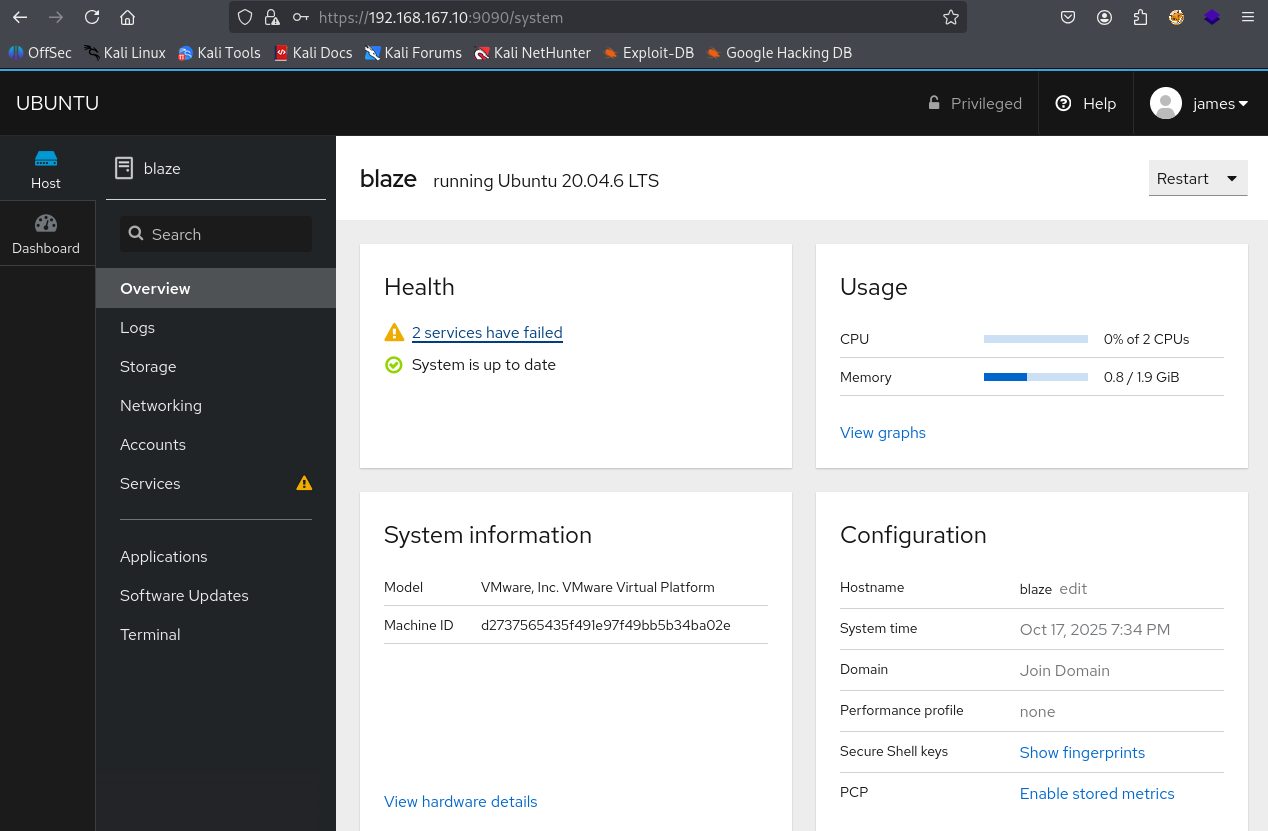This screenshot has height=831, width=1268.
Task: Click Show fingerprints for SSH keys
Action: click(x=1082, y=753)
